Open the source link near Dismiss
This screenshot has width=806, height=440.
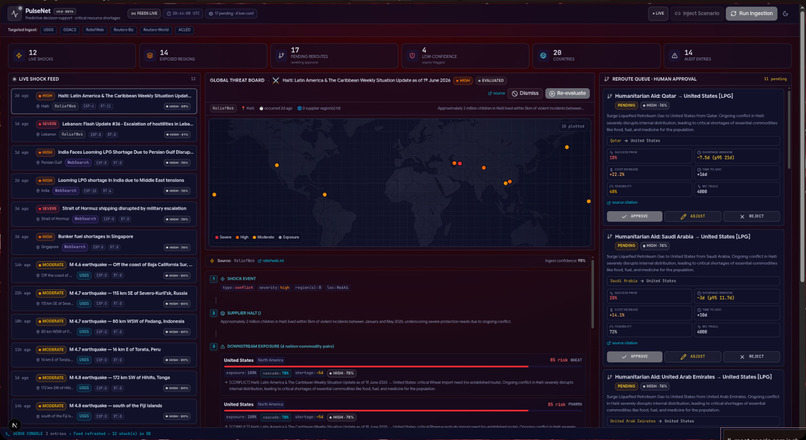pyautogui.click(x=497, y=94)
